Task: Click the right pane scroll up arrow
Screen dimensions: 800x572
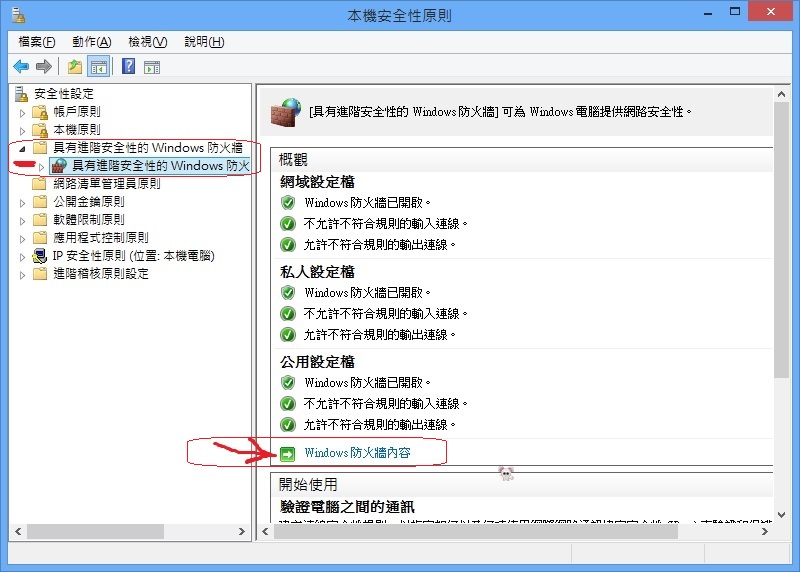Action: [x=781, y=94]
